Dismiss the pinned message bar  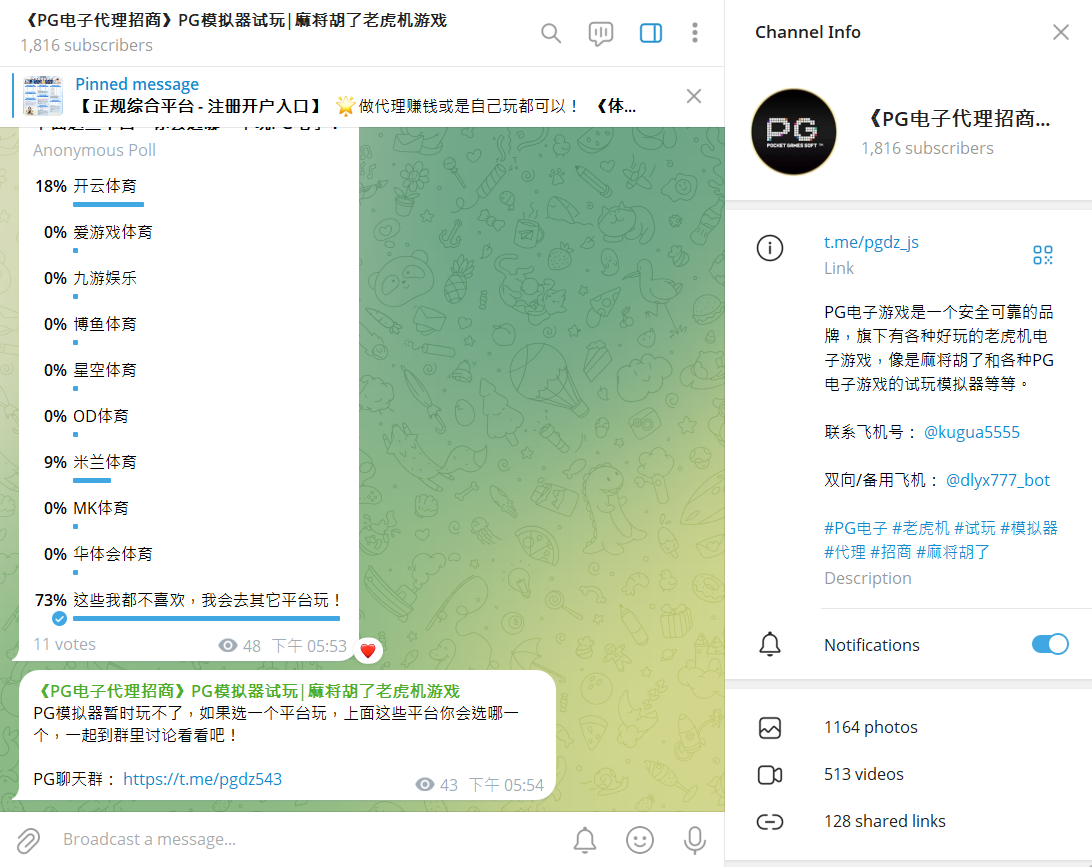694,96
